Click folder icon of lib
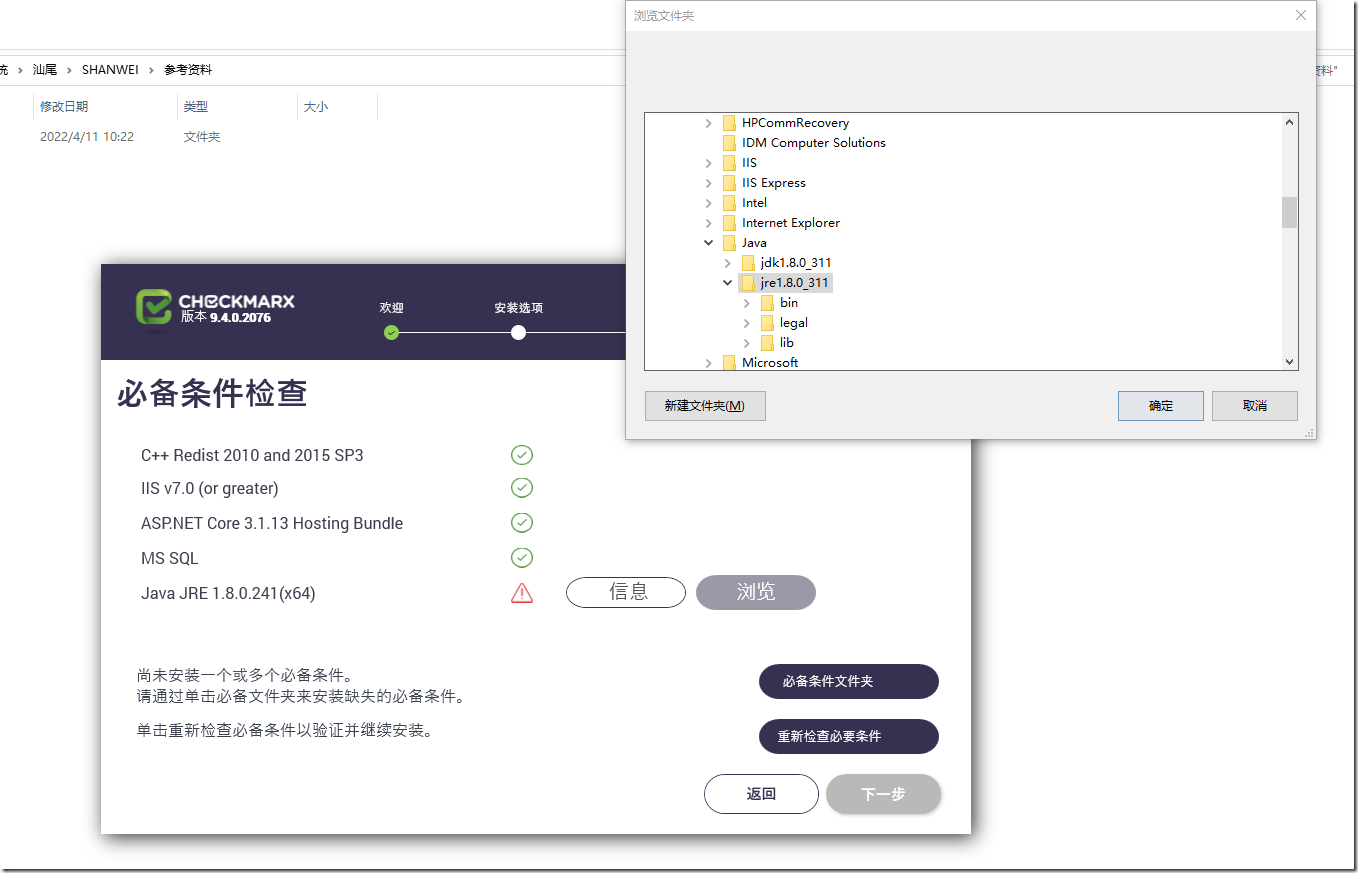 coord(767,343)
